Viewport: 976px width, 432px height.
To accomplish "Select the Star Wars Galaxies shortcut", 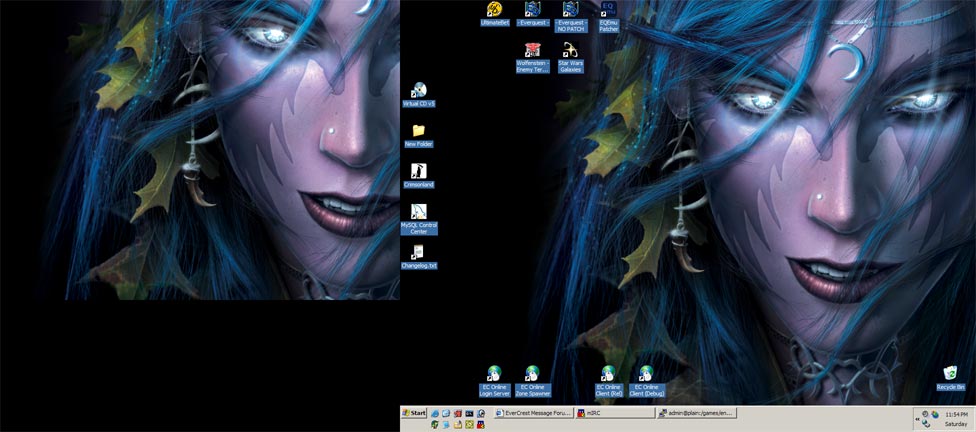I will coord(571,57).
